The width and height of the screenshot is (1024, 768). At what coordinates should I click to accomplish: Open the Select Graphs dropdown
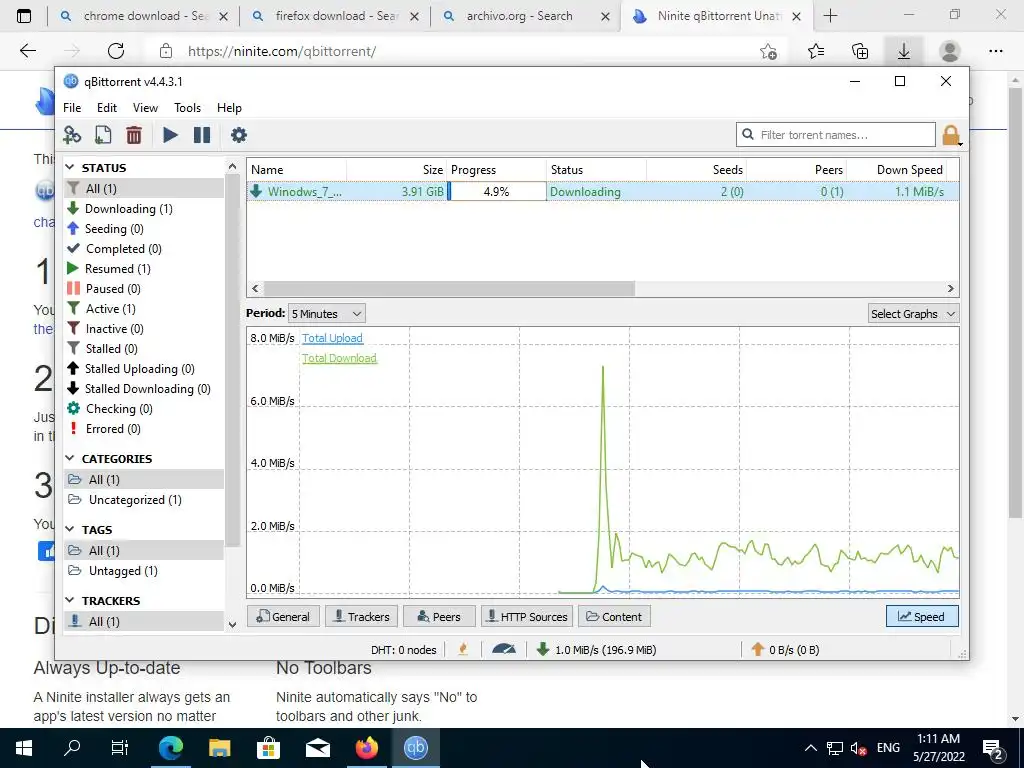tap(913, 313)
